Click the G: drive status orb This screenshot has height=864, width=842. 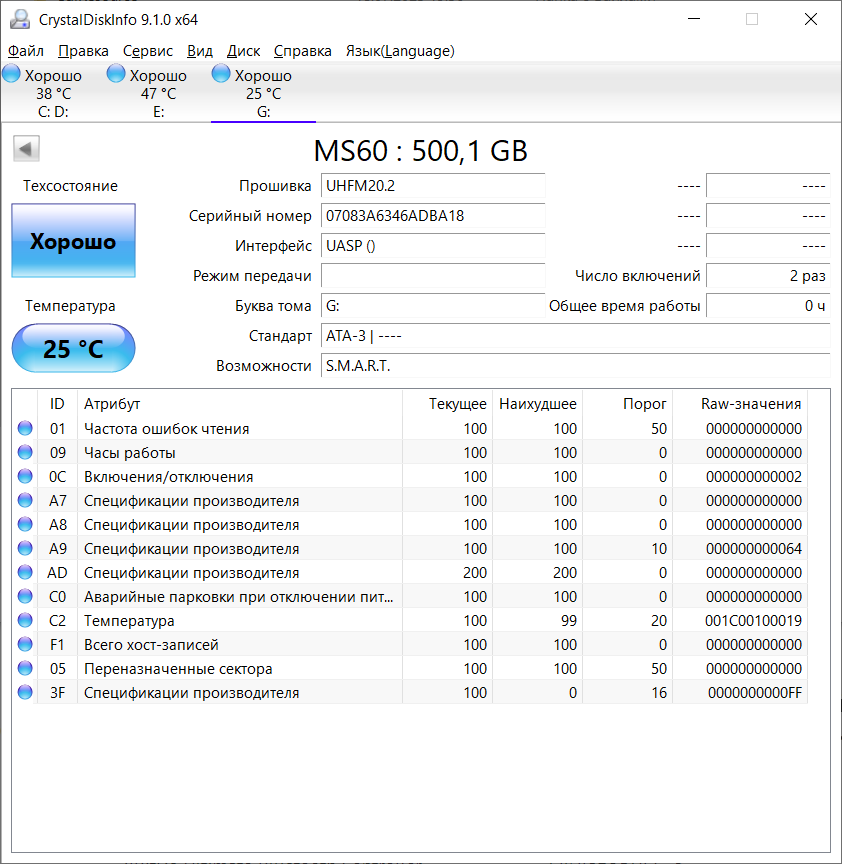221,74
